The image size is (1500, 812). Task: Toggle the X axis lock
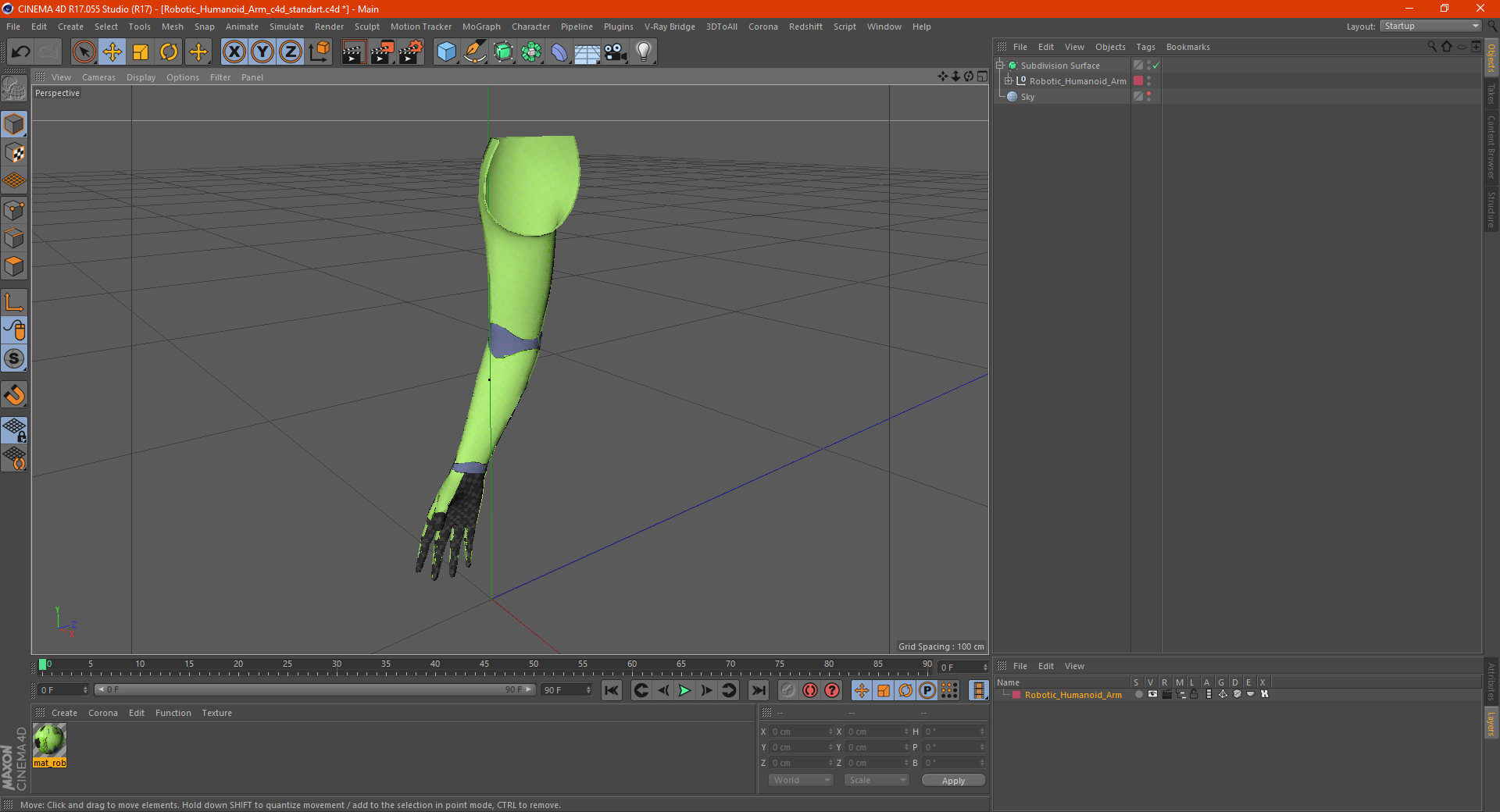click(234, 52)
